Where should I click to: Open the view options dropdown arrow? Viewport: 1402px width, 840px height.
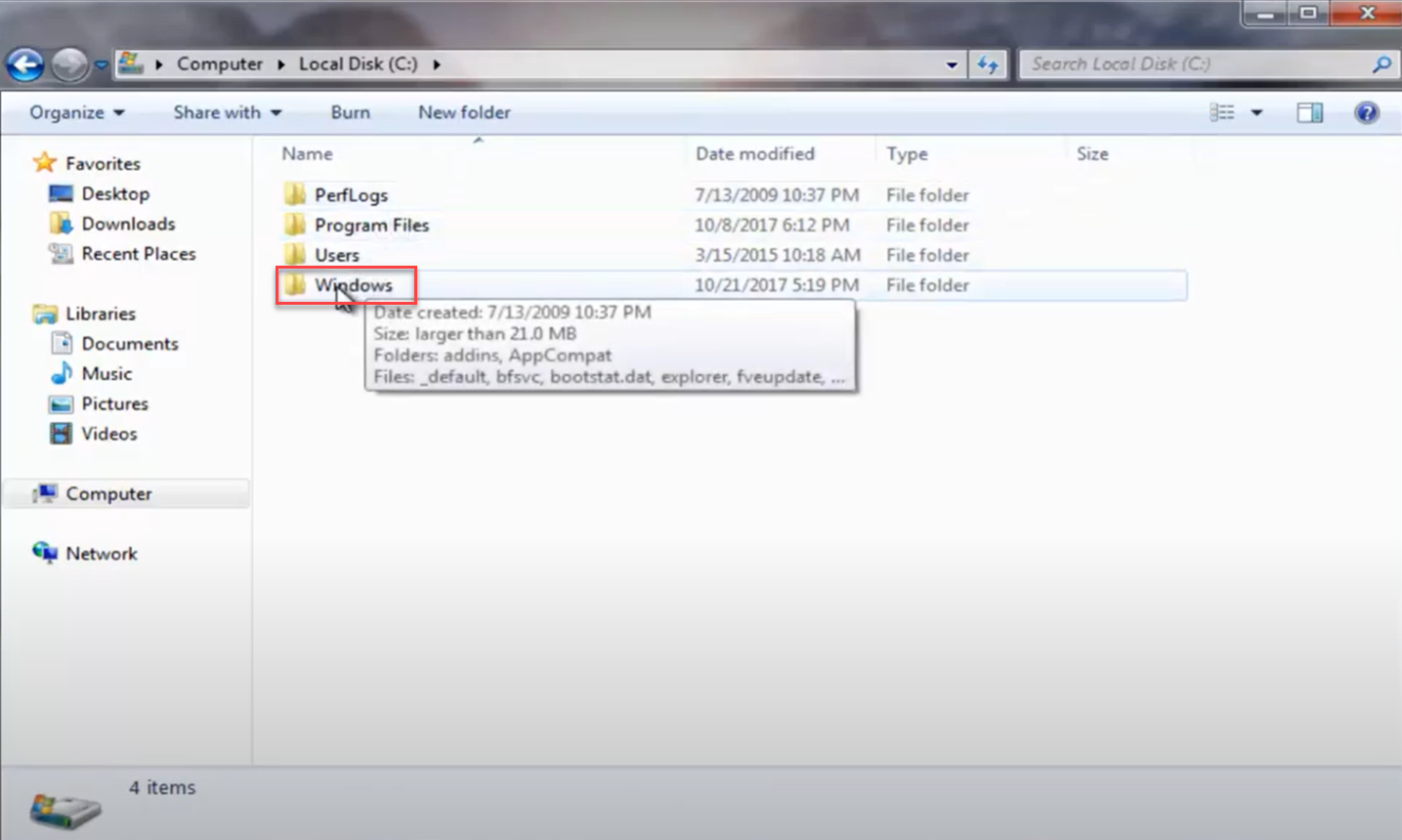pos(1256,112)
